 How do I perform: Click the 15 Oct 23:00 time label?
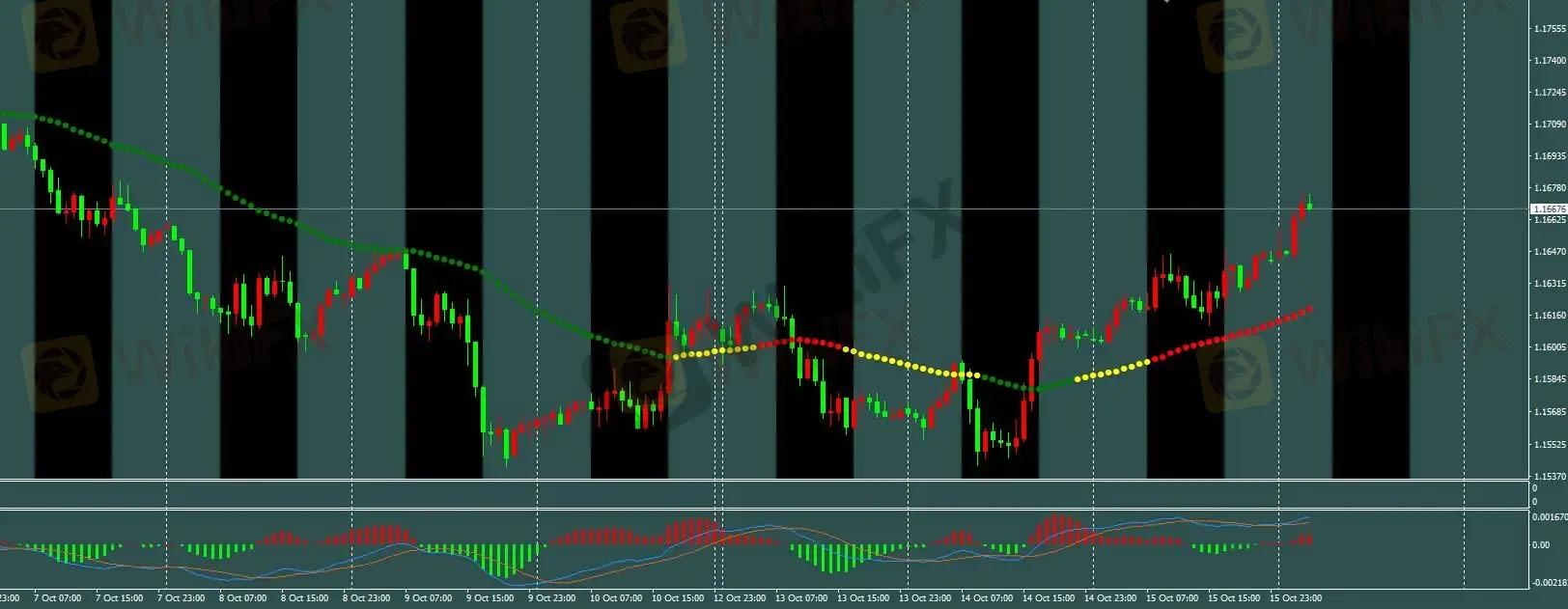click(1296, 598)
